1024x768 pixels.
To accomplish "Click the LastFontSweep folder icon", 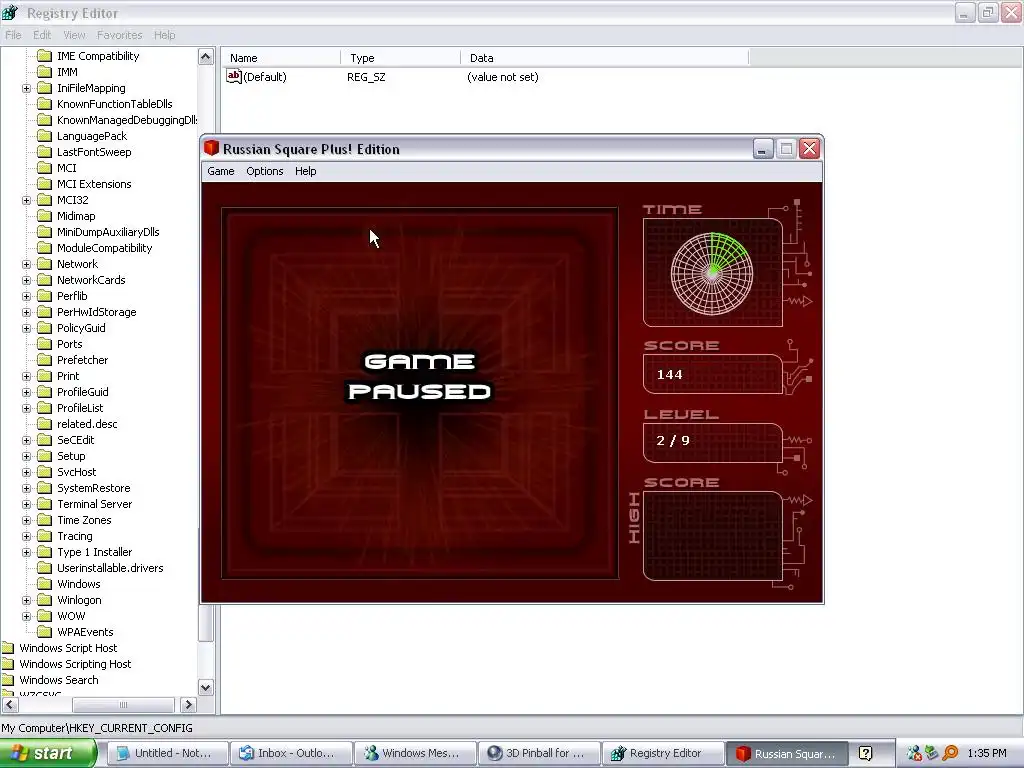I will (44, 152).
